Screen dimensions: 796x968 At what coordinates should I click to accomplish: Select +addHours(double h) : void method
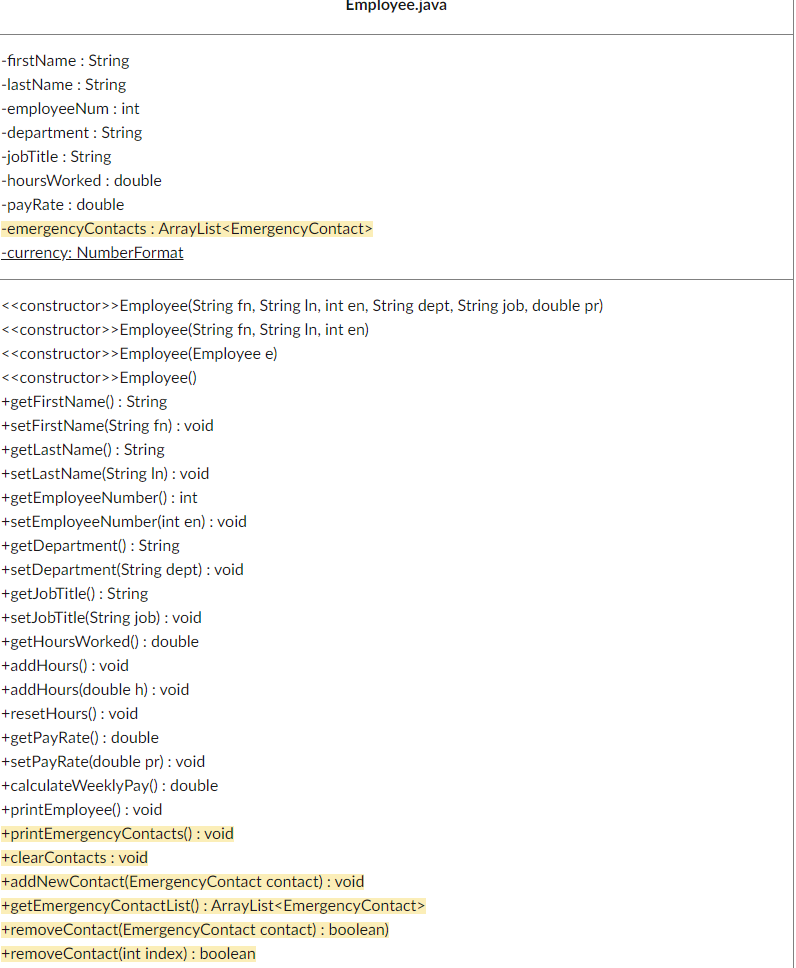click(95, 691)
